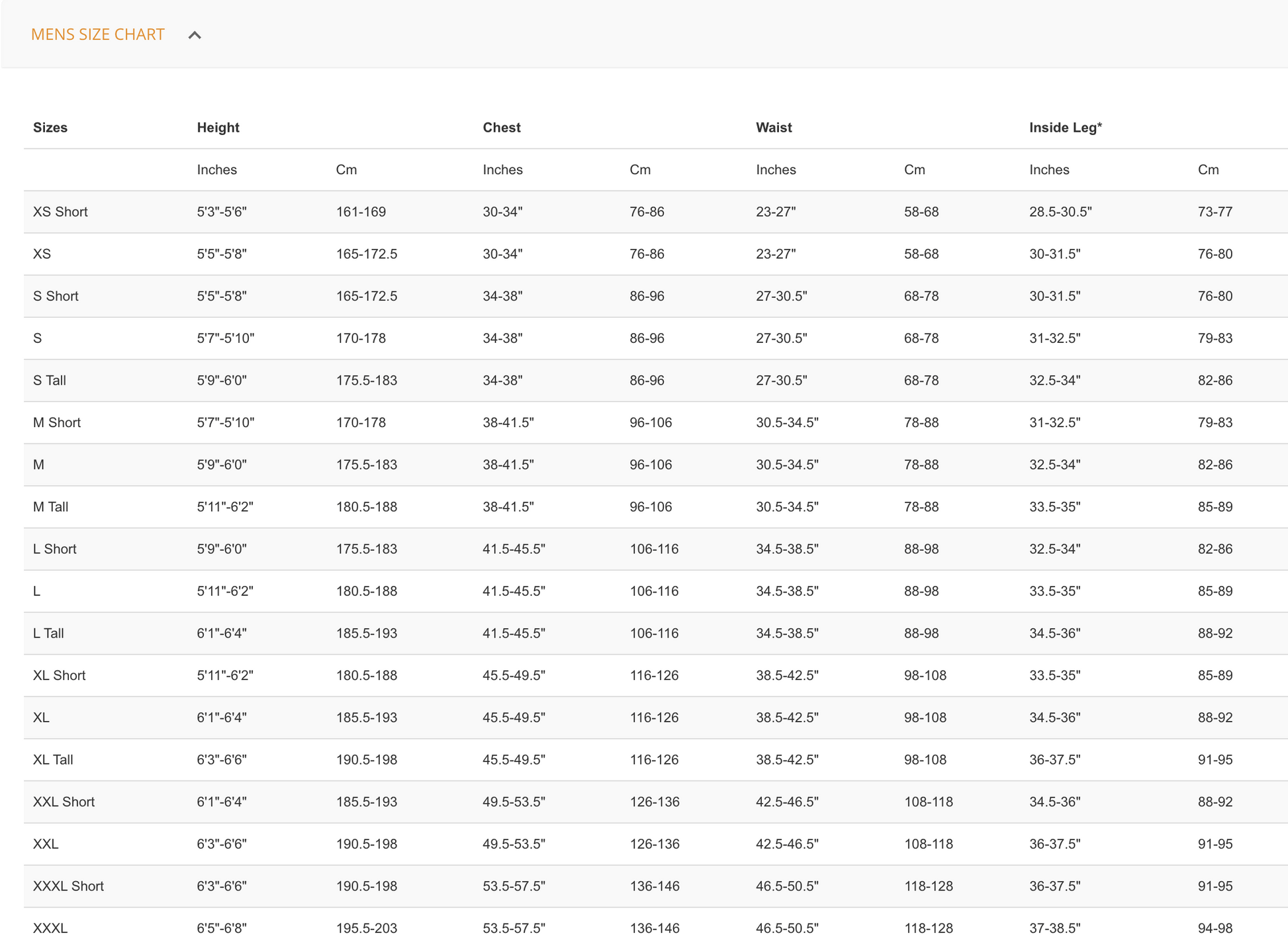Select the 195.5-203 height cm cell
This screenshot has width=1288, height=950.
[367, 928]
